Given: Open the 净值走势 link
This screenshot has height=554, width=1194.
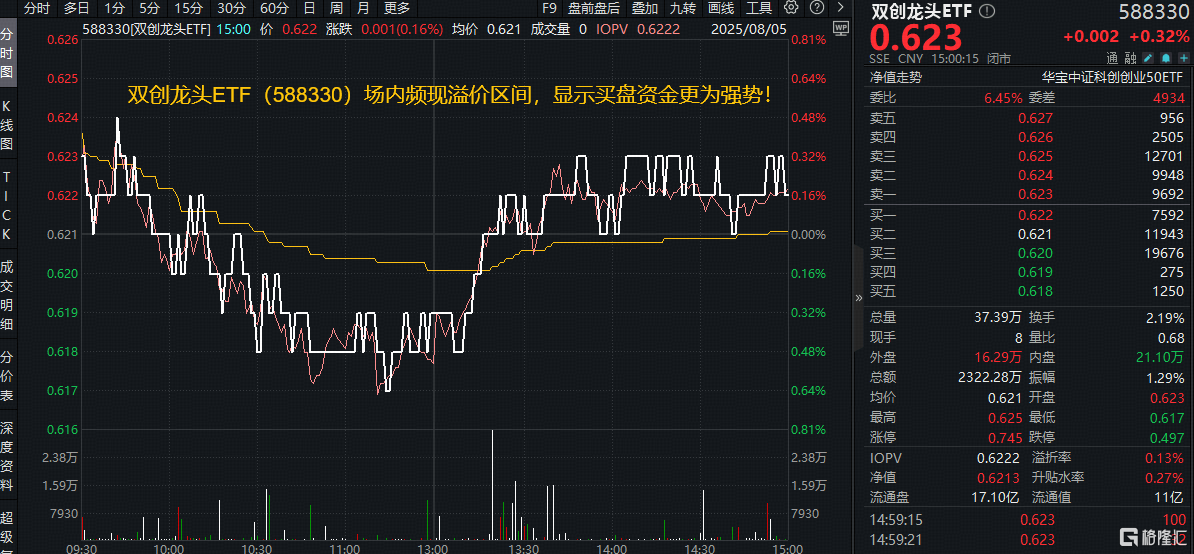Looking at the screenshot, I should coord(896,77).
